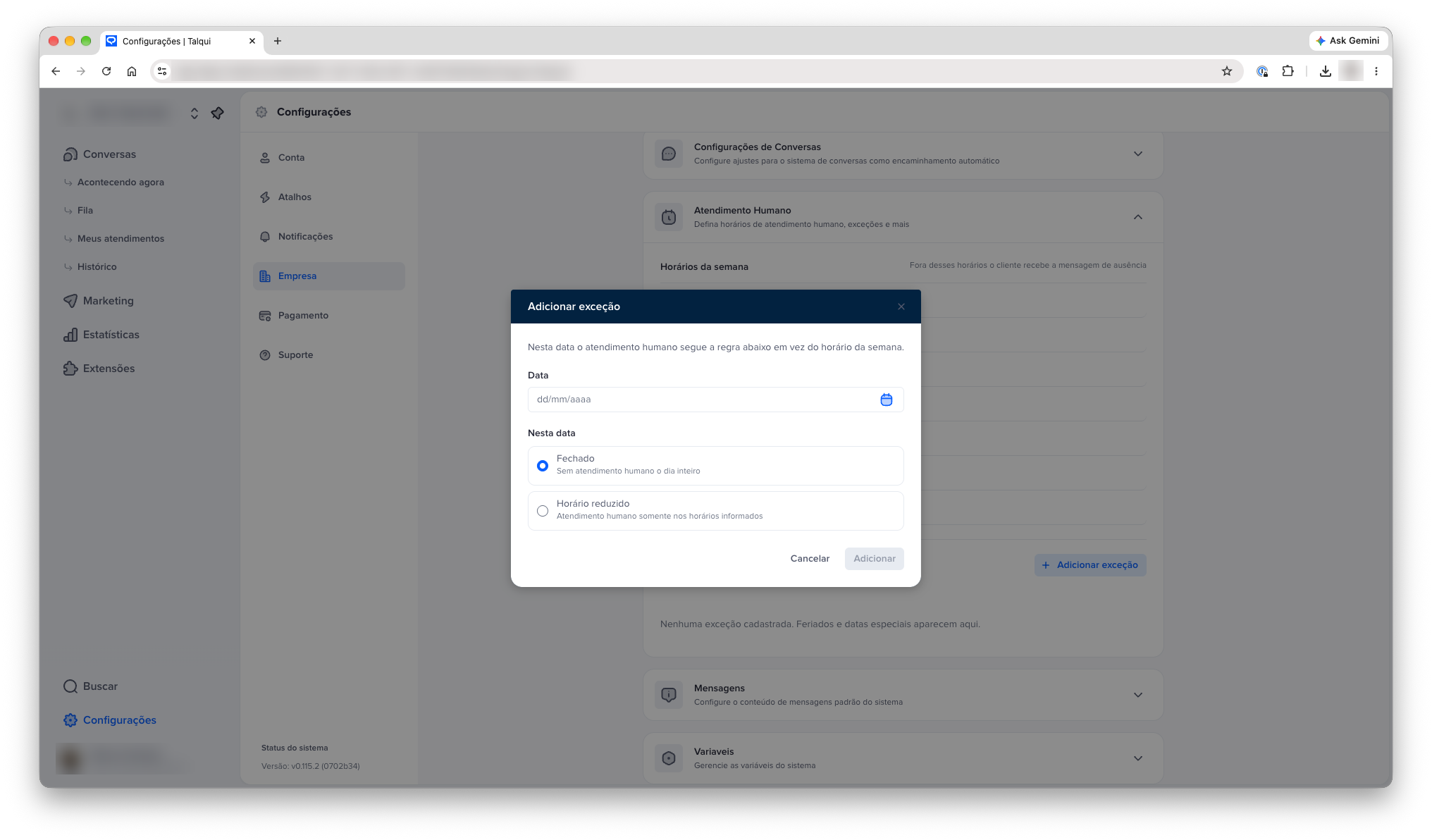Click the Cancelar button
The image size is (1432, 840).
810,559
